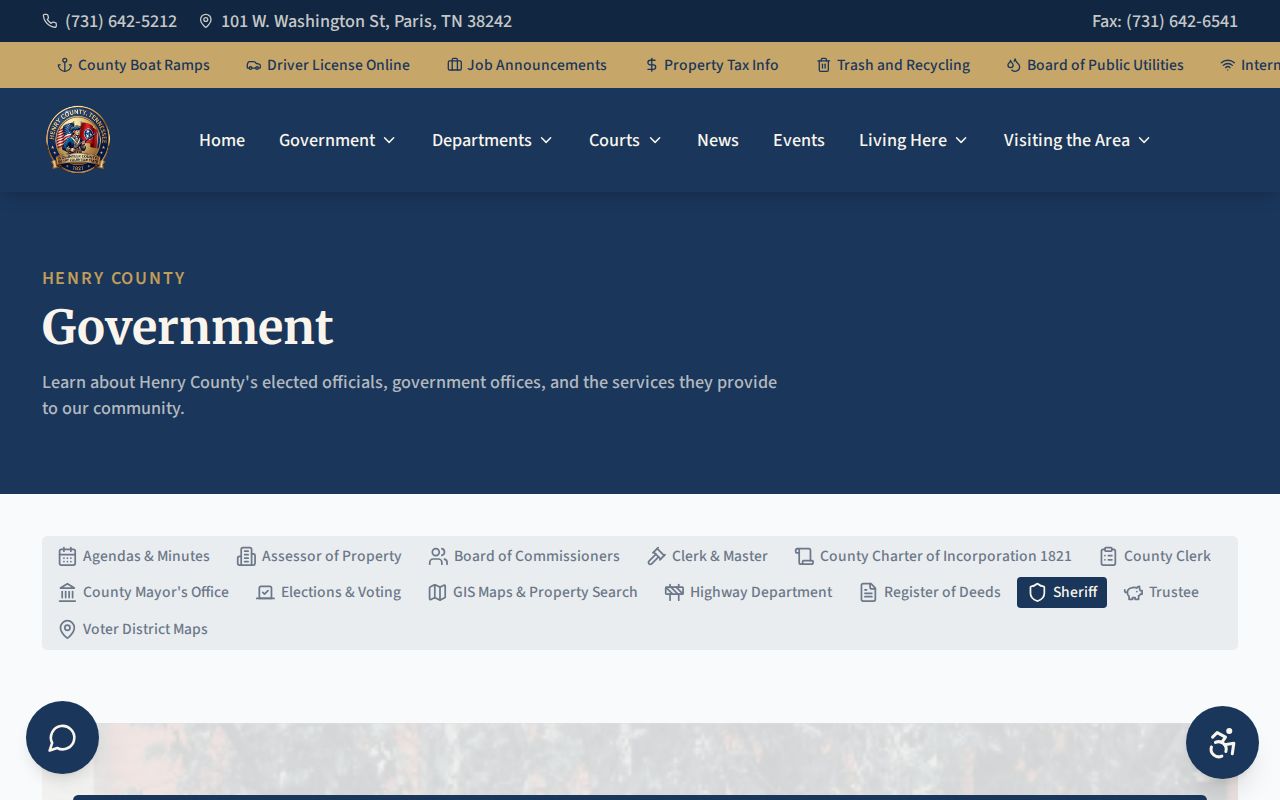
Task: Open the County Clerk link
Action: [x=1155, y=556]
